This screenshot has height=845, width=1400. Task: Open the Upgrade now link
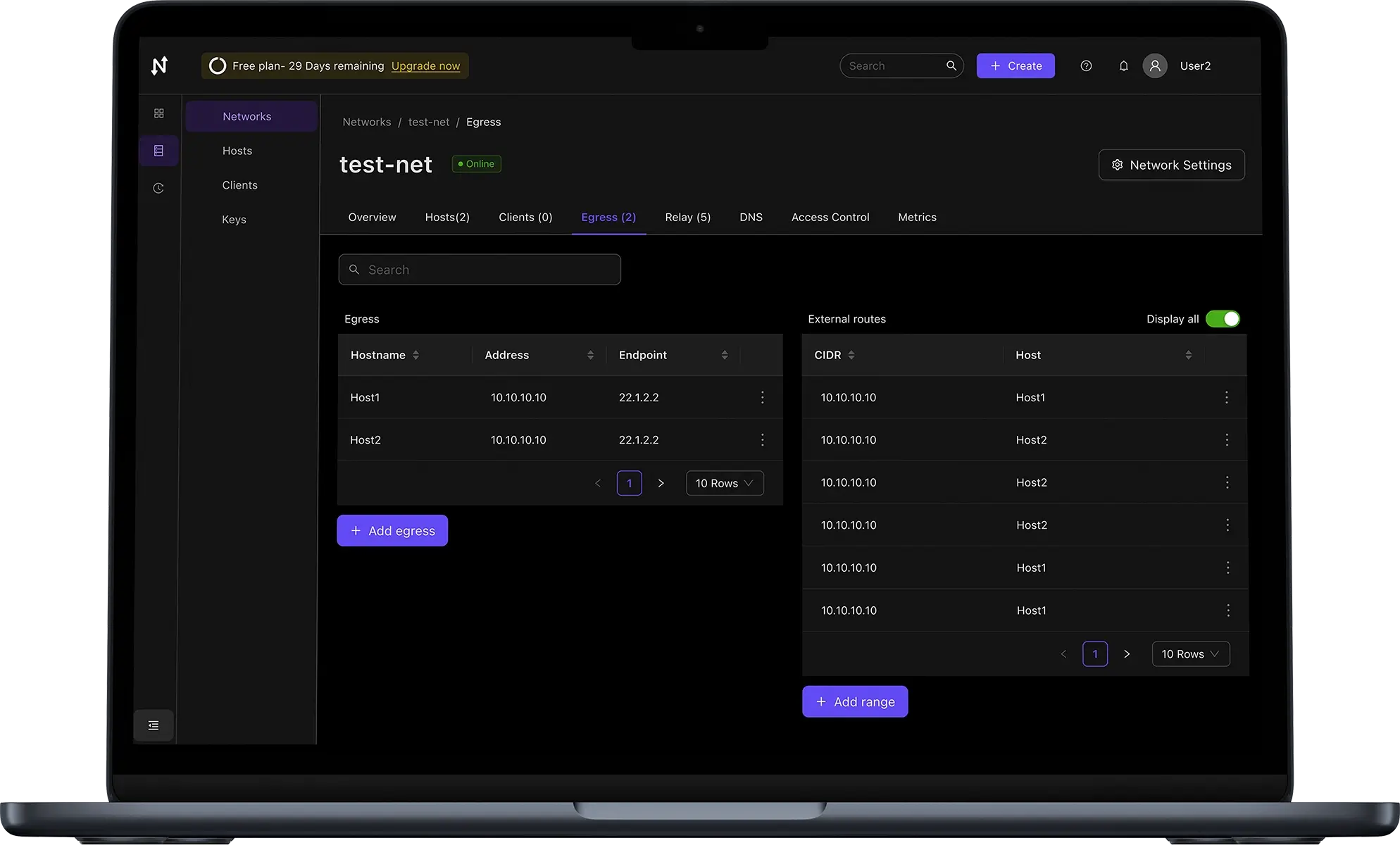tap(425, 65)
